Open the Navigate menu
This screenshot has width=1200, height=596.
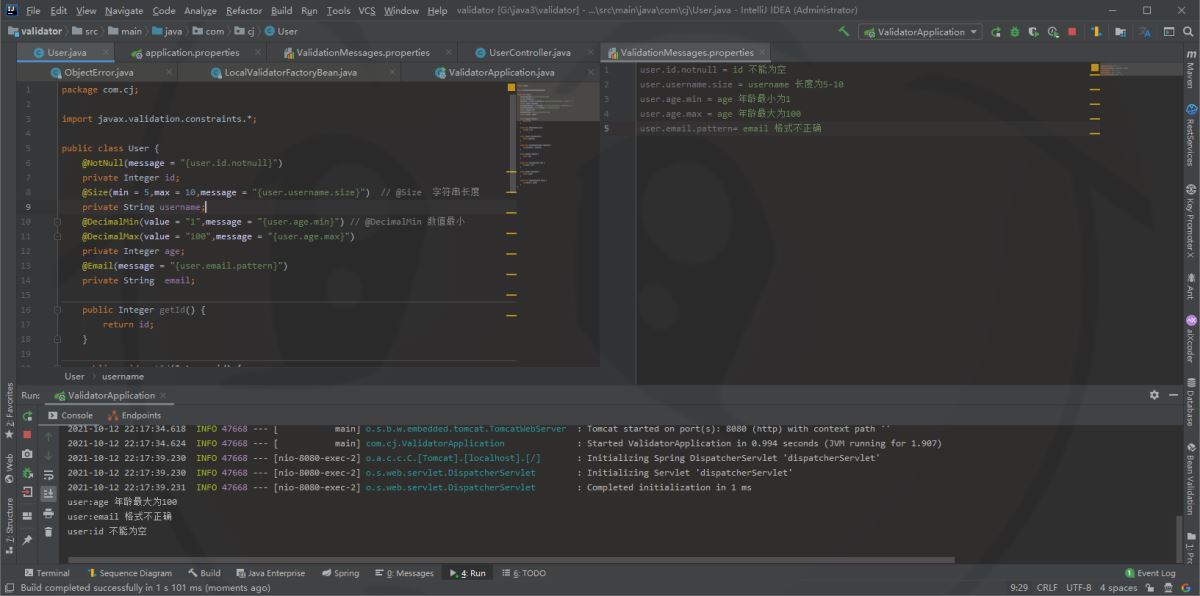click(124, 10)
